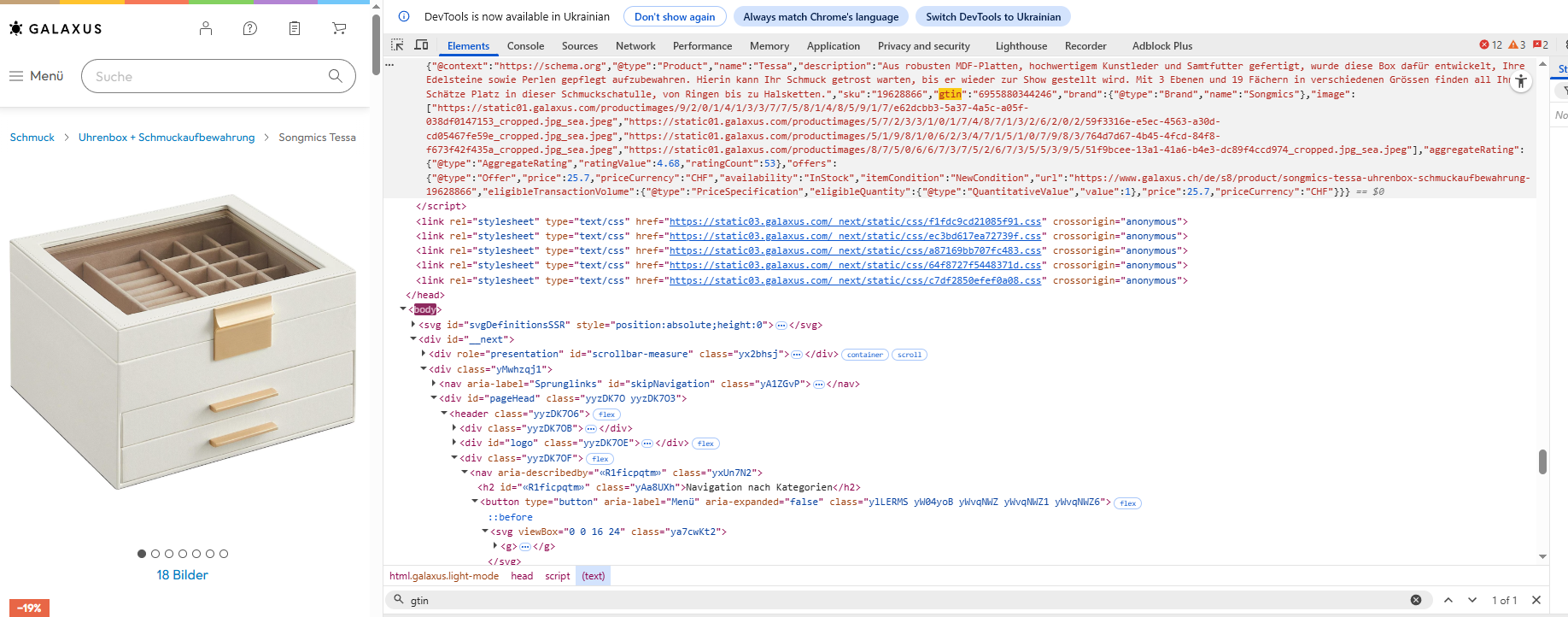Viewport: 1568px width, 617px height.
Task: Click the scroll badge
Action: 910,355
